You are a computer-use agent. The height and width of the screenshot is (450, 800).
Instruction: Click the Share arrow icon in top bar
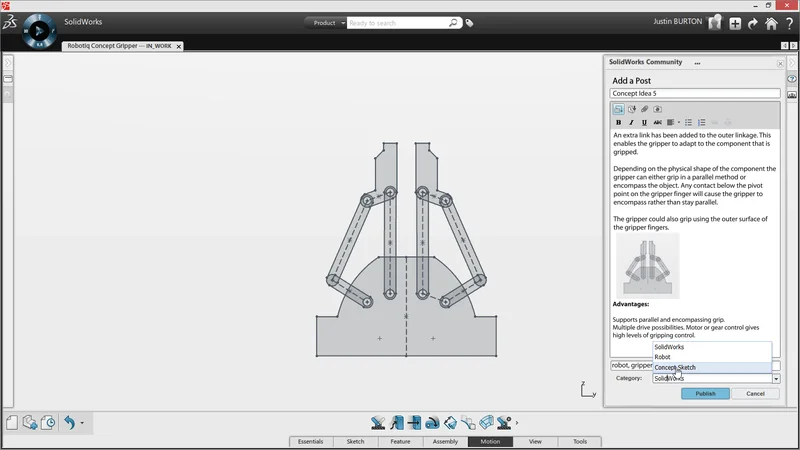(753, 23)
